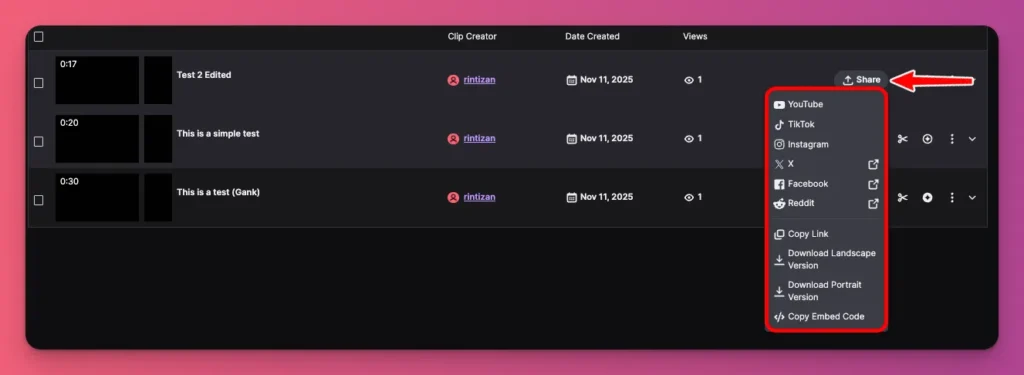Image resolution: width=1024 pixels, height=375 pixels.
Task: Check the box for Test 2 Edited
Action: pyautogui.click(x=39, y=83)
